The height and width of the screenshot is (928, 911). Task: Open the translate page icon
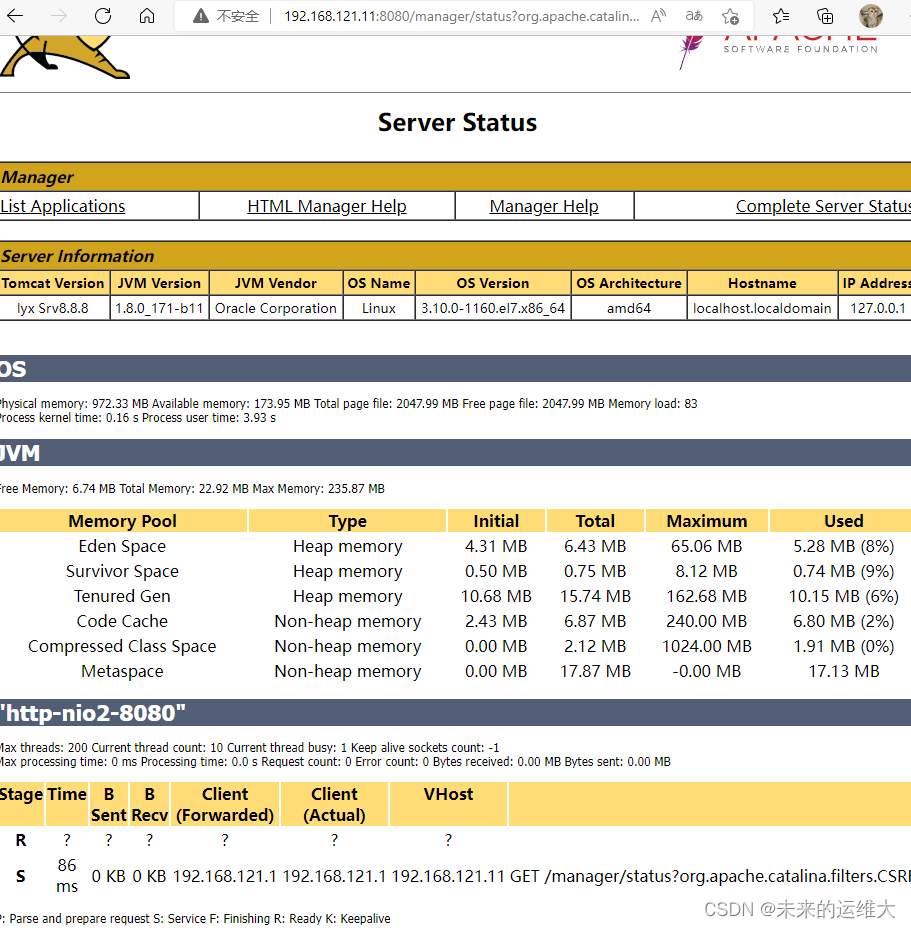[x=694, y=16]
